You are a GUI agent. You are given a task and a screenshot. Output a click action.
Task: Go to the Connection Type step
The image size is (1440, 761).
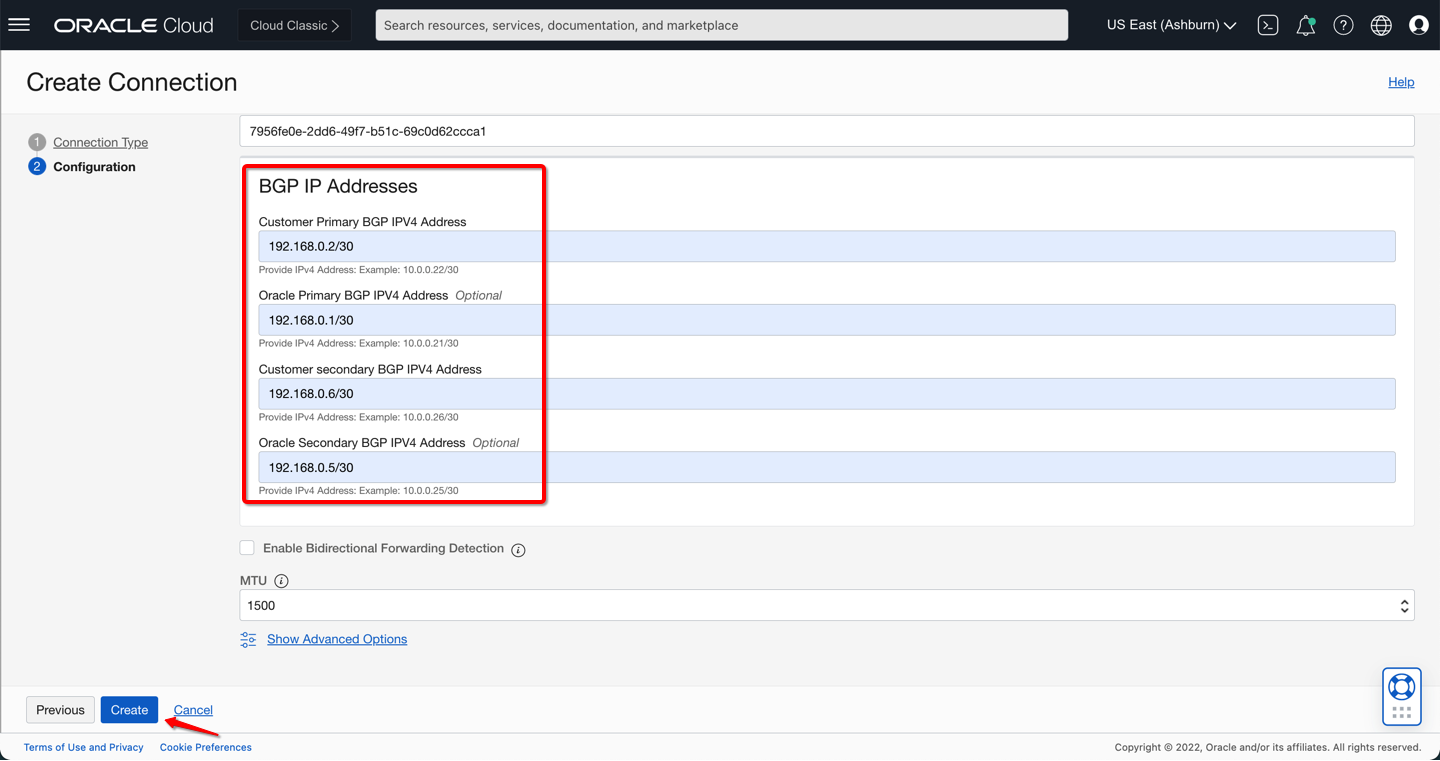point(100,142)
